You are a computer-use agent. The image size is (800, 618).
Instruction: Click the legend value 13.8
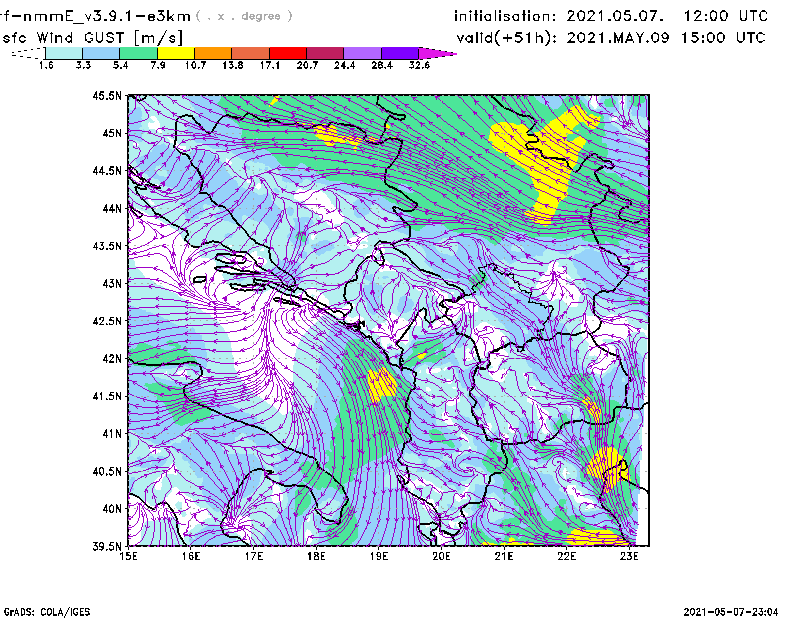point(232,65)
